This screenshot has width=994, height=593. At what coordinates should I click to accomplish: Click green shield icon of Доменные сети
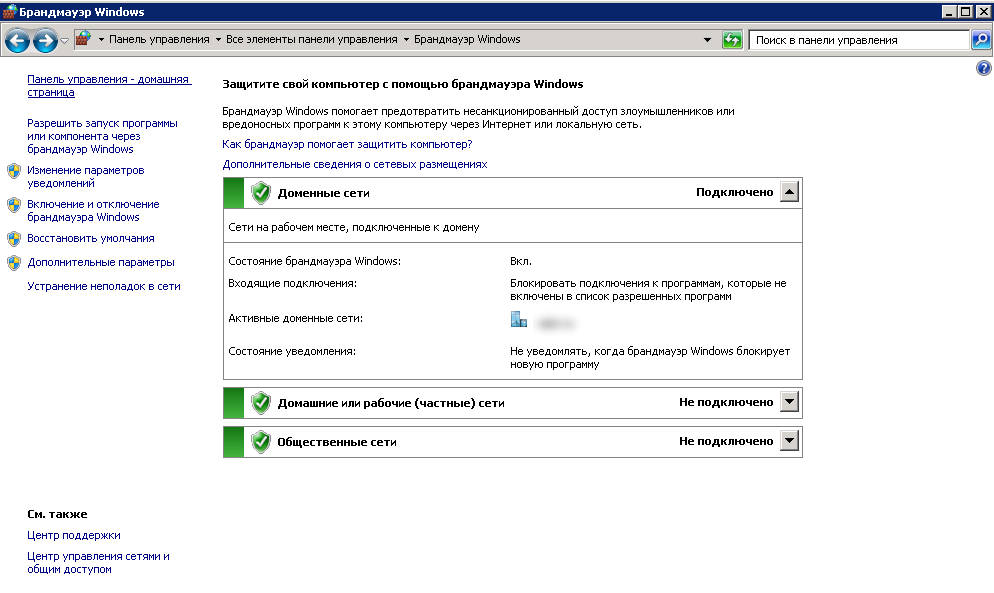tap(261, 193)
